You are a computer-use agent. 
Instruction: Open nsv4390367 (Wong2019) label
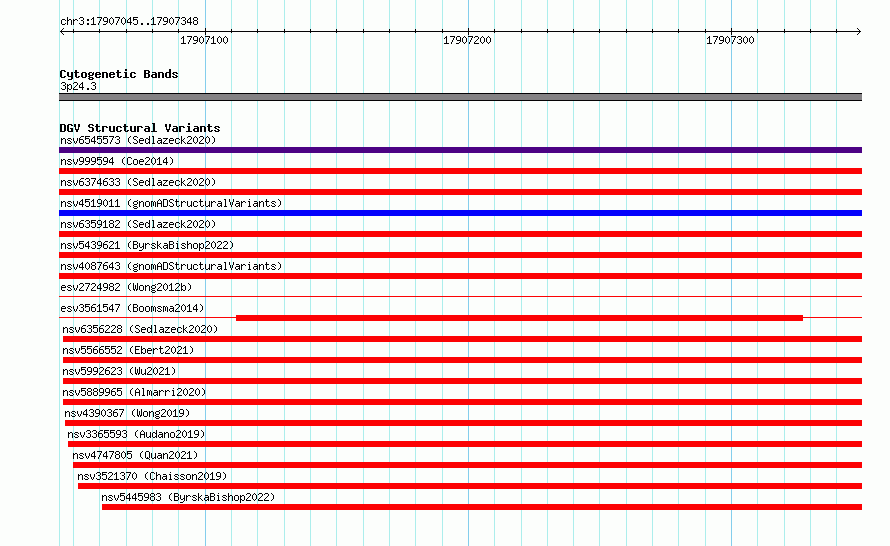[127, 413]
